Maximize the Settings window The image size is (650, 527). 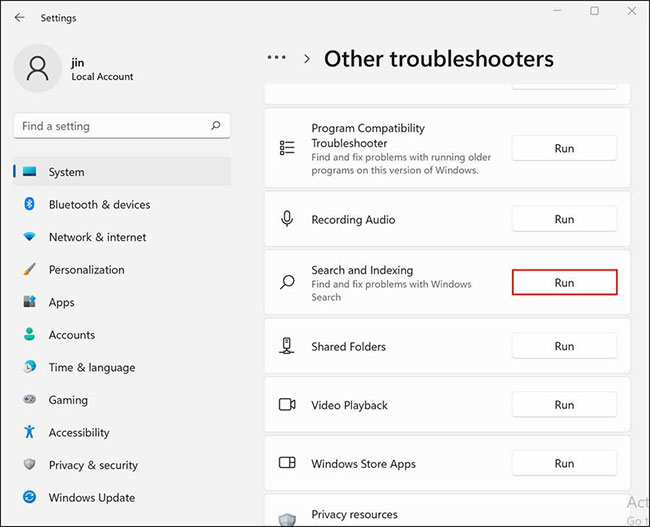594,11
